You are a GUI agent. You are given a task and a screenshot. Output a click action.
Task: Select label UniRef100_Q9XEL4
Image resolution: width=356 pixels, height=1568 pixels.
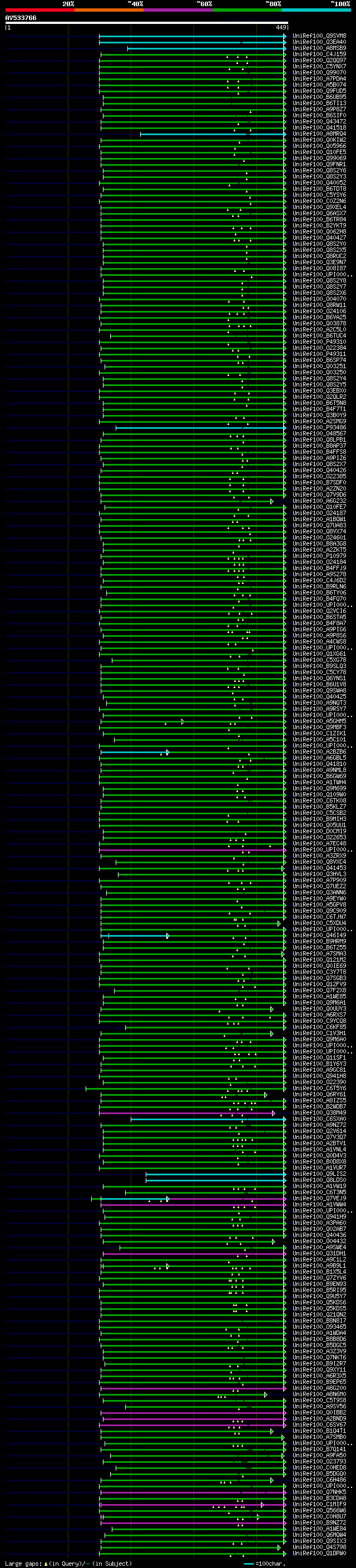click(x=319, y=207)
